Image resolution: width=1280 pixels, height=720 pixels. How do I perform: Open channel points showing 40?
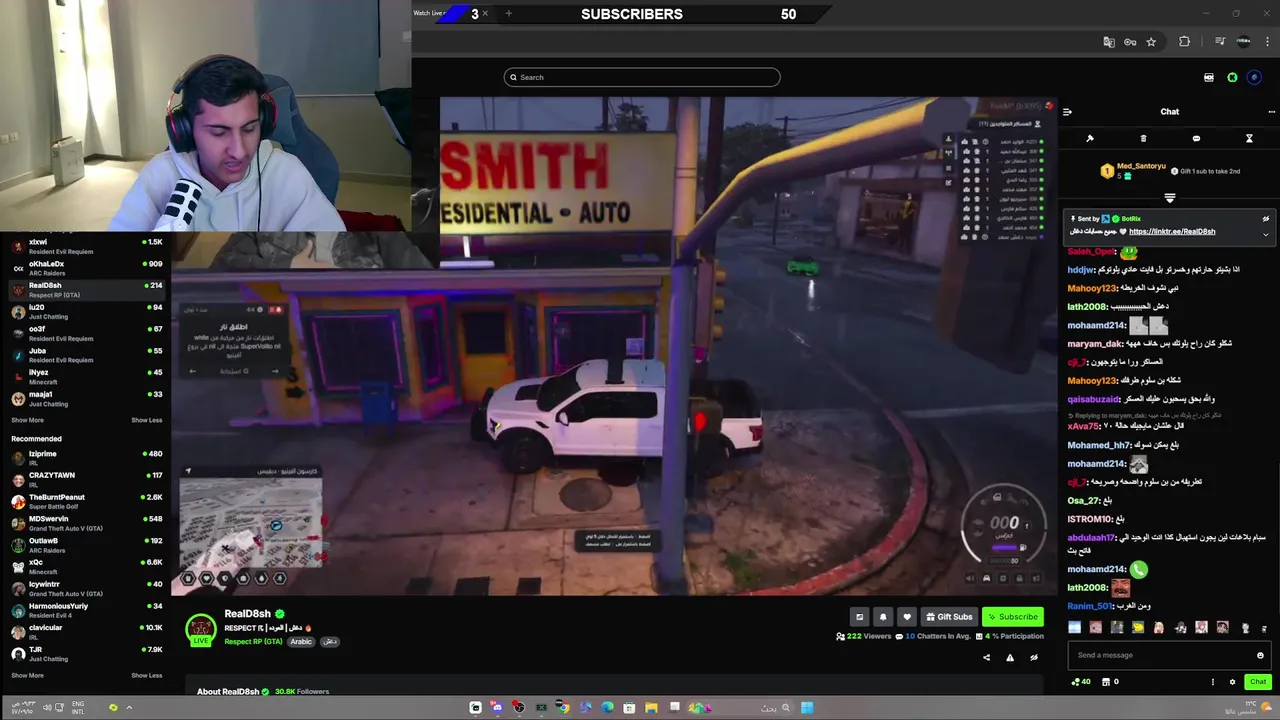coord(1080,682)
